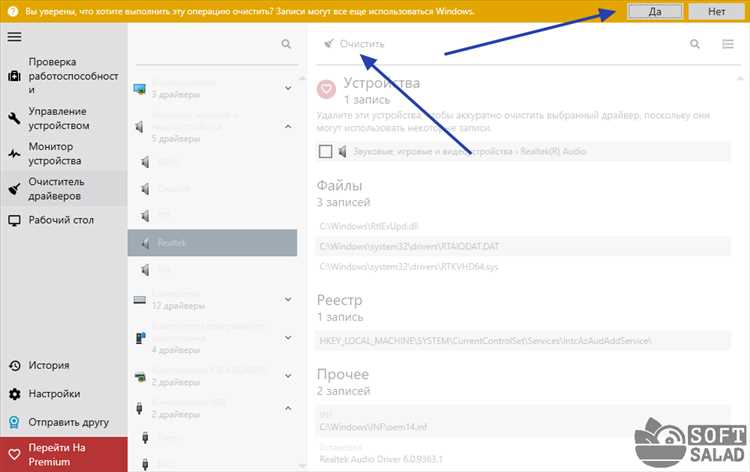The height and width of the screenshot is (472, 750).
Task: Click the speaker category icon with 5 драйверы
Action: tap(139, 127)
